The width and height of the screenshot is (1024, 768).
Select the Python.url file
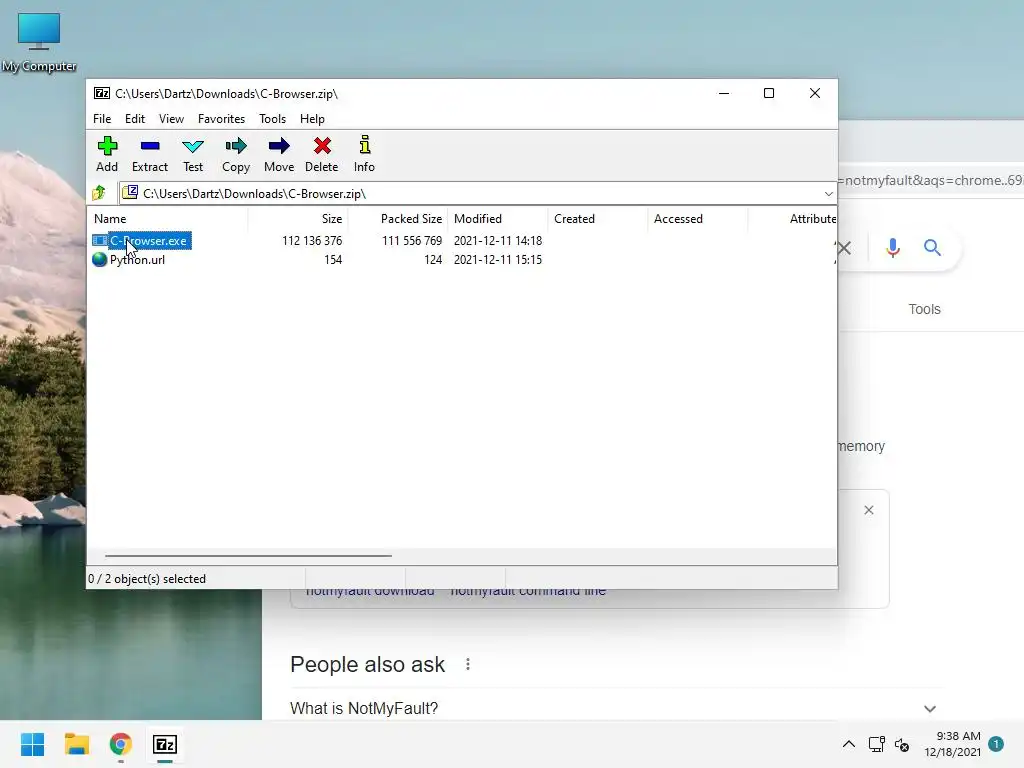point(137,259)
